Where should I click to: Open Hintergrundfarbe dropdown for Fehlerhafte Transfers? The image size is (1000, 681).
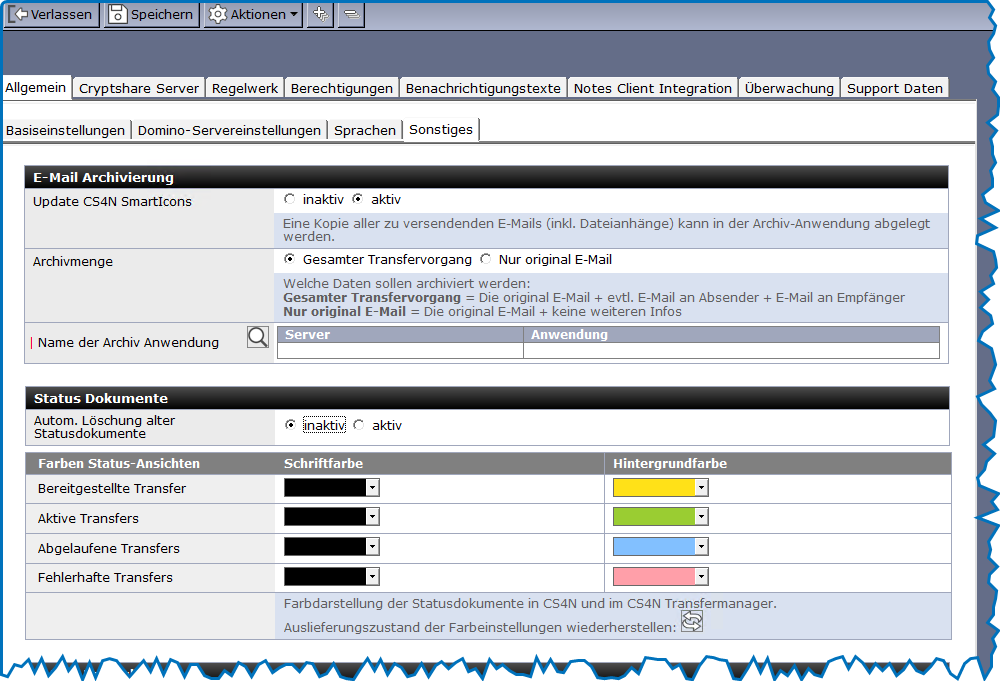(x=702, y=577)
